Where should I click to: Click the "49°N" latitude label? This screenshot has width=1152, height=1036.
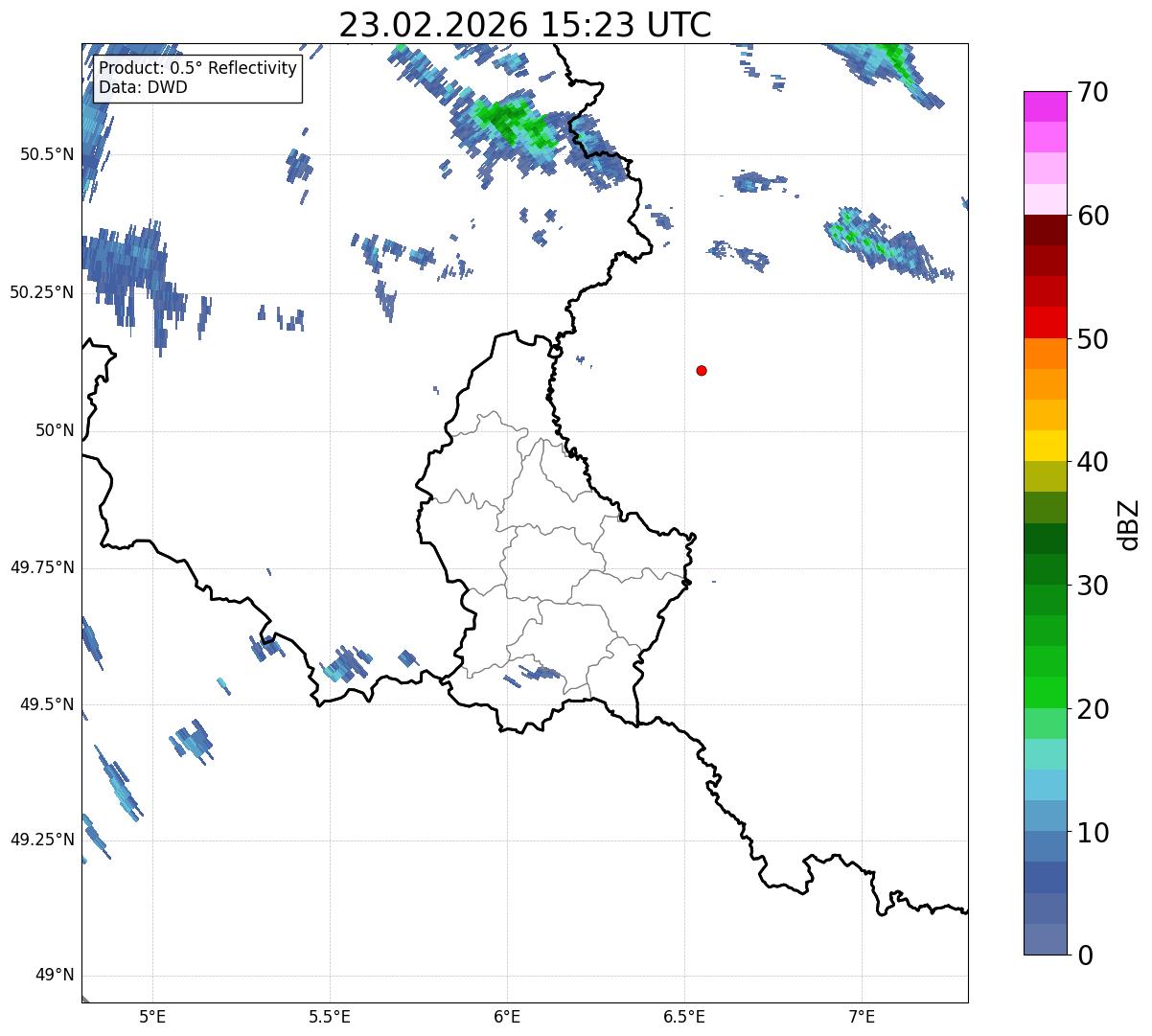coord(55,975)
